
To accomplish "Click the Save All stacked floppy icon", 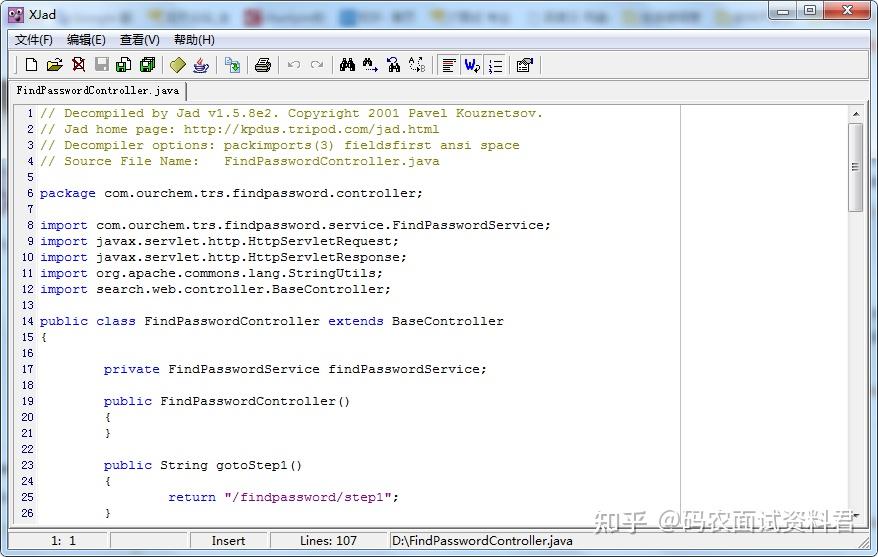I will pos(148,65).
